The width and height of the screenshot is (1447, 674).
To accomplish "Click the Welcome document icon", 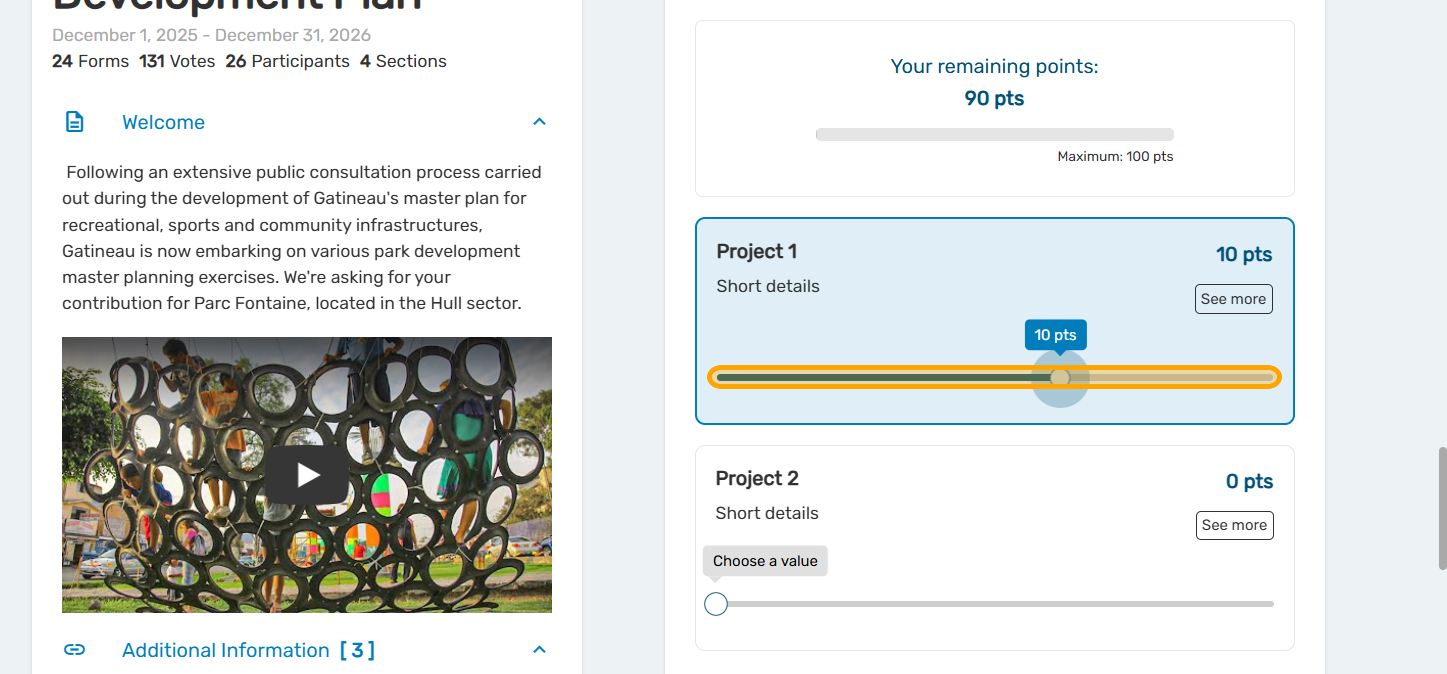I will point(74,122).
